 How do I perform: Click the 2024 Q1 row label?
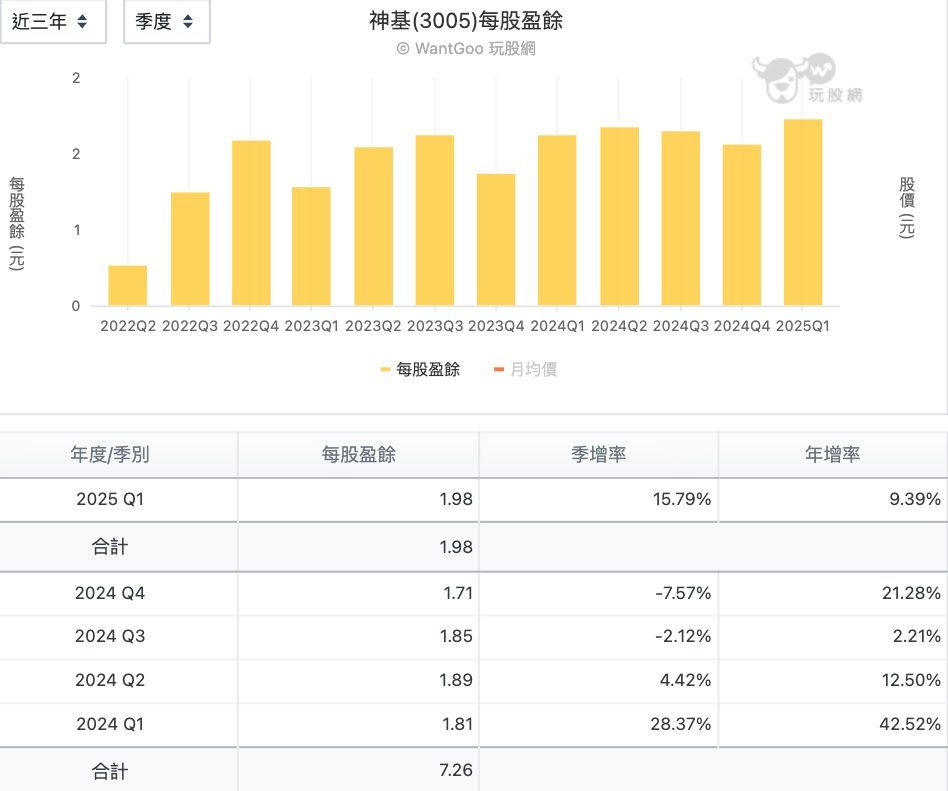coord(110,724)
